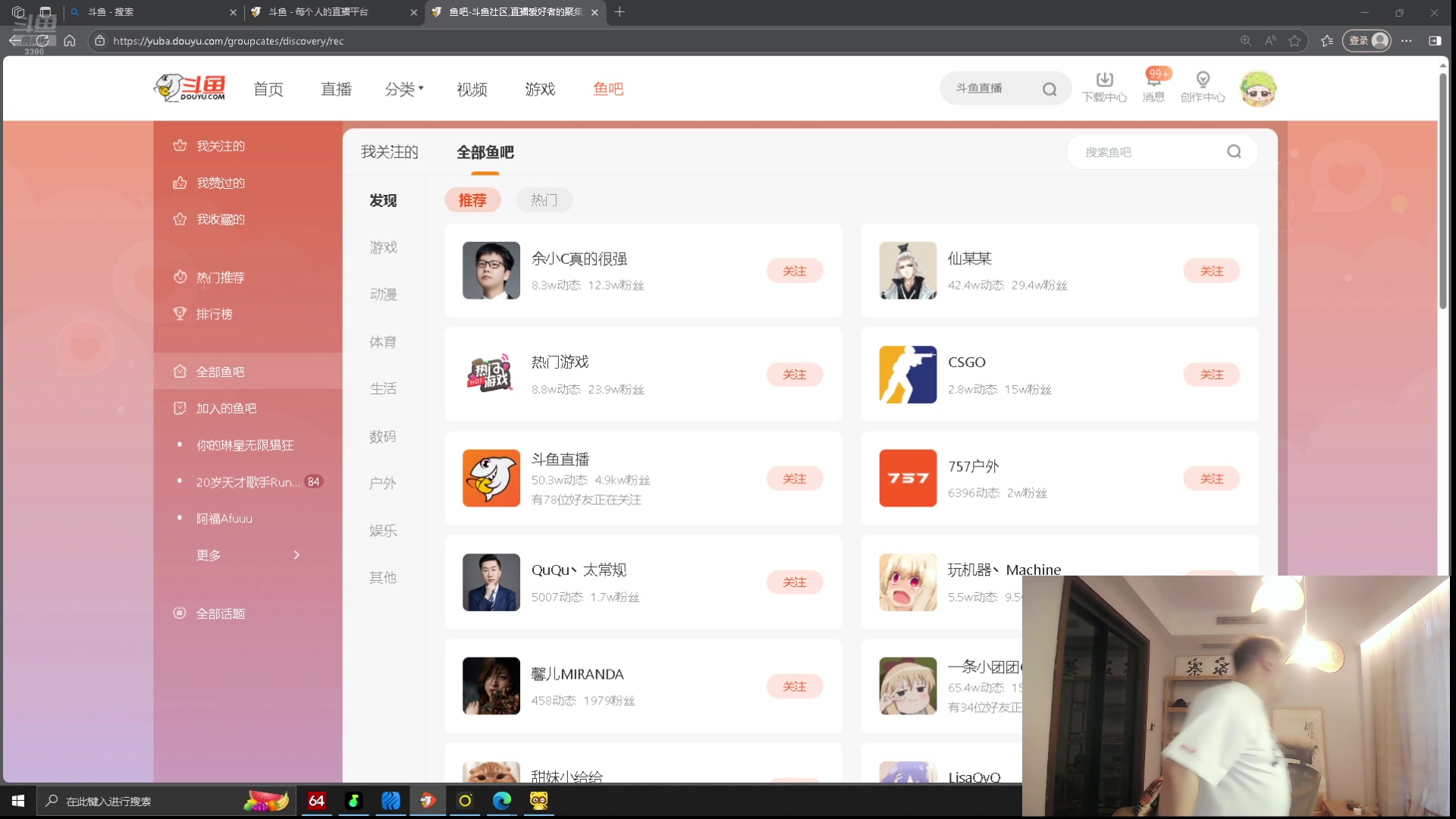Select the 游戏 category in the discovery list
Viewport: 1456px width, 819px height.
[383, 248]
